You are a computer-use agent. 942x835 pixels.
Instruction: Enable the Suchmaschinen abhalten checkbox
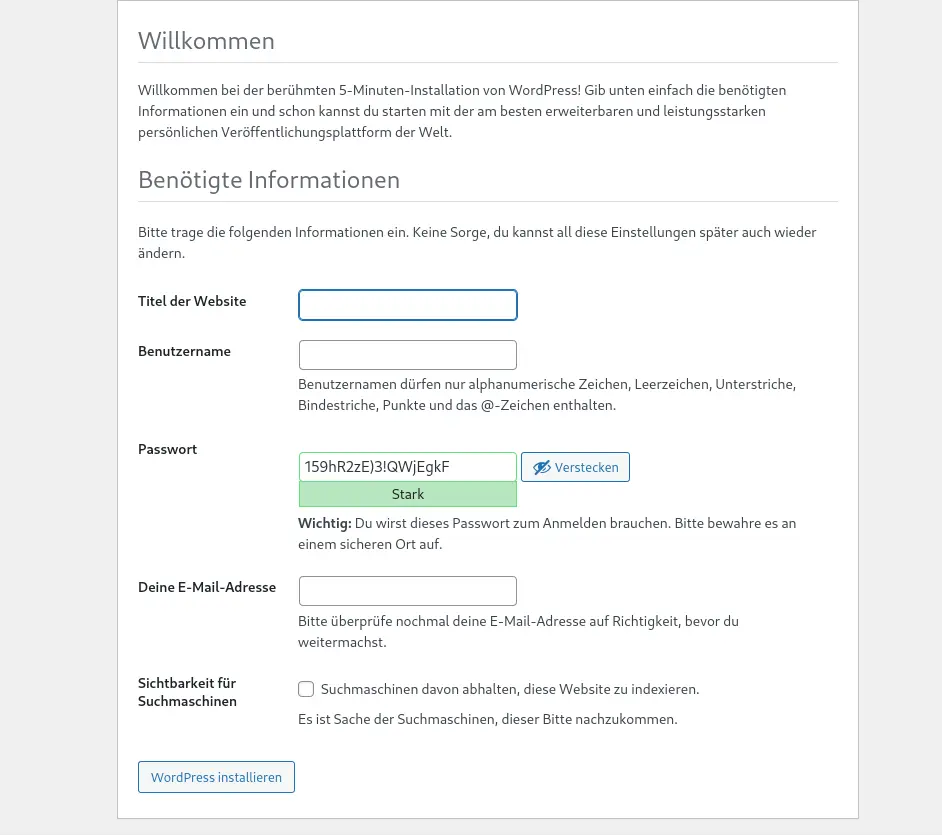(306, 689)
